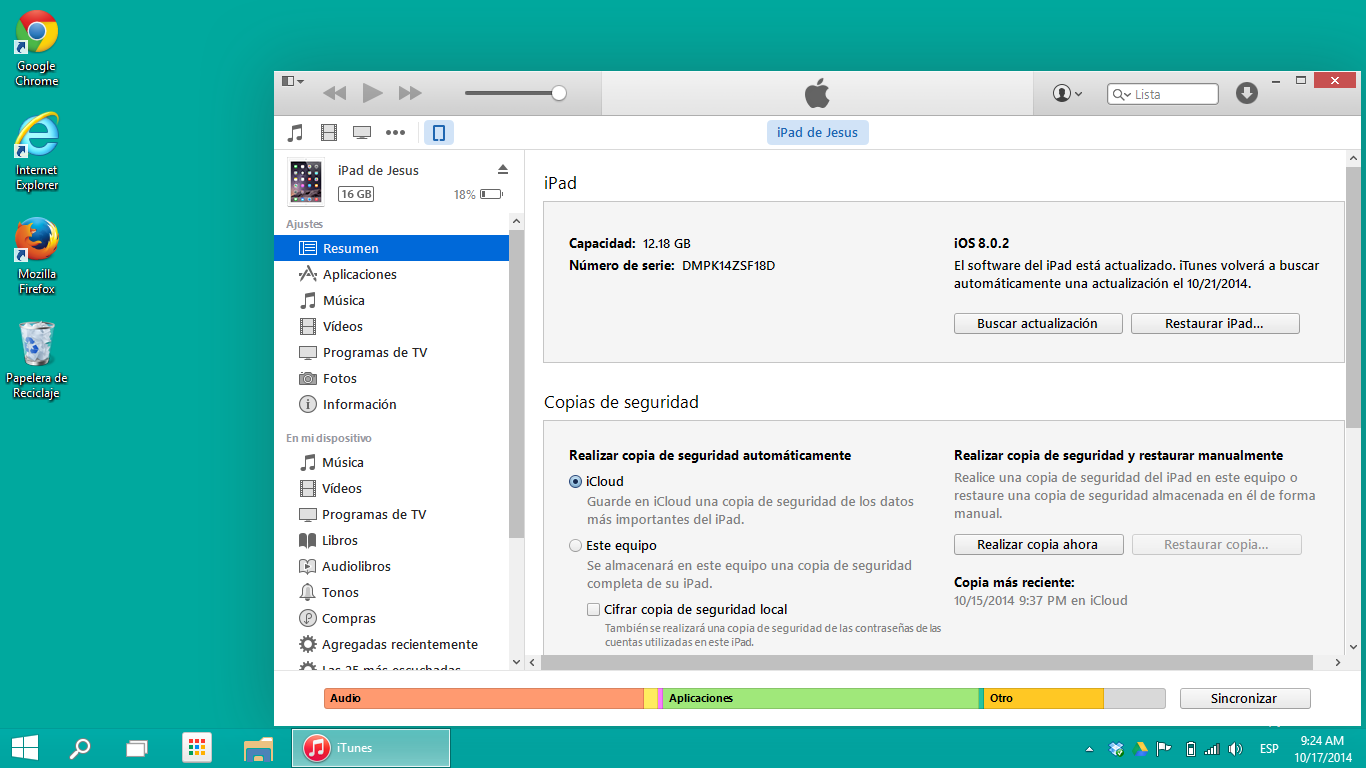Open Compras playlist
The height and width of the screenshot is (768, 1366).
391,618
